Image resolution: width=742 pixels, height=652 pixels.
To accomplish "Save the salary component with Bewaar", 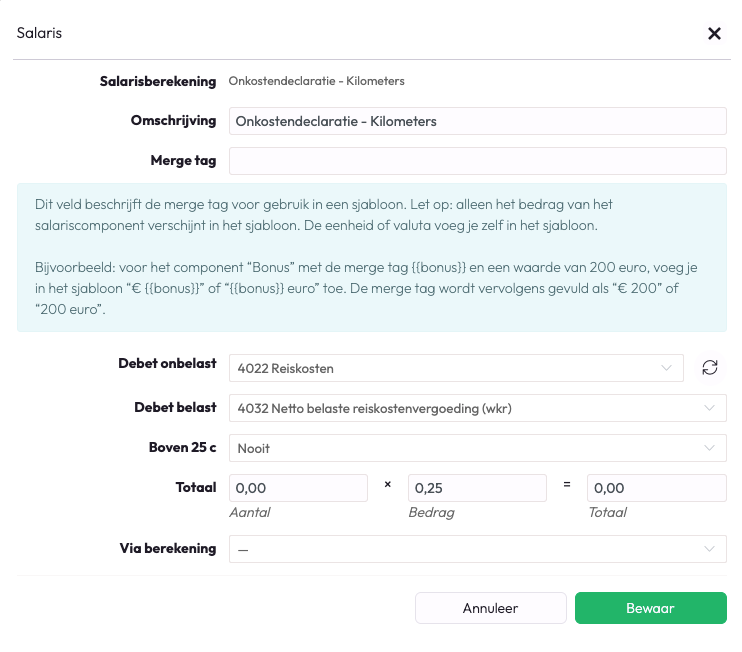I will pyautogui.click(x=651, y=608).
